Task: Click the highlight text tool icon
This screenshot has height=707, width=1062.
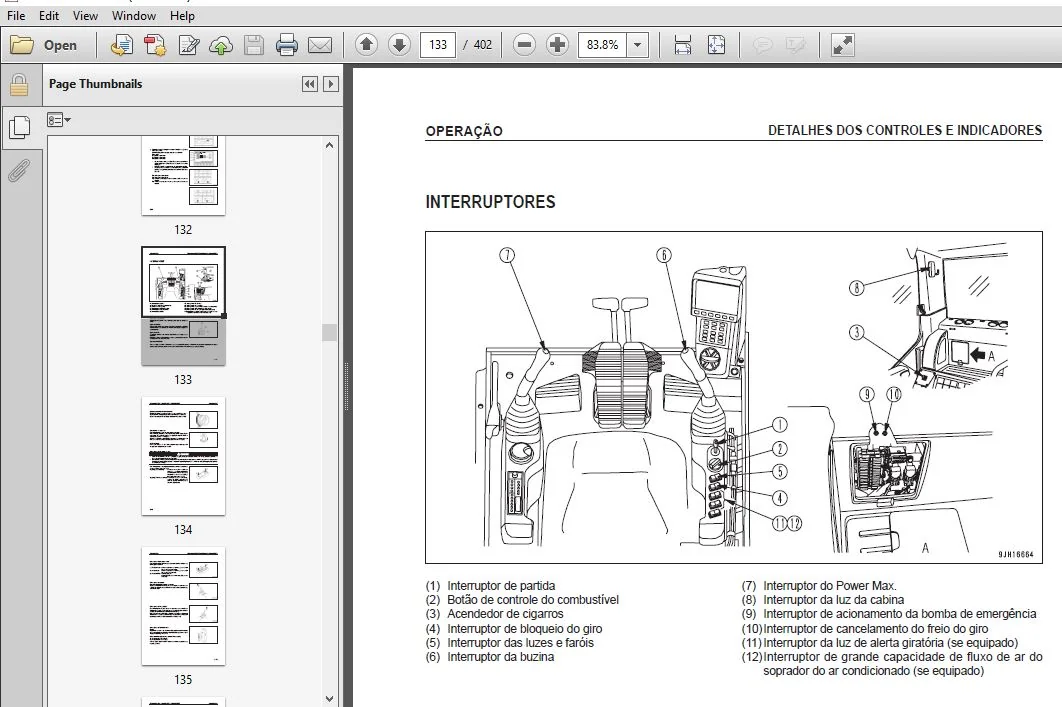Action: (x=795, y=45)
